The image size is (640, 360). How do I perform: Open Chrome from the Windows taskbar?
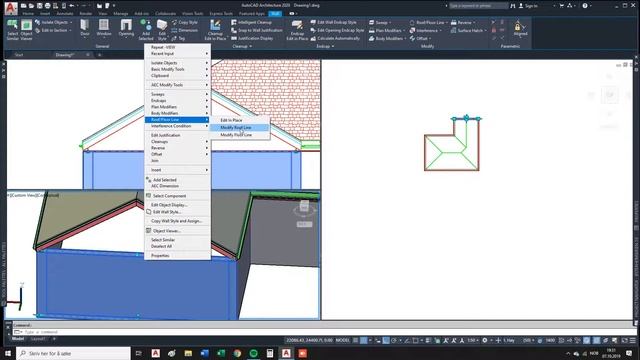tap(237, 353)
